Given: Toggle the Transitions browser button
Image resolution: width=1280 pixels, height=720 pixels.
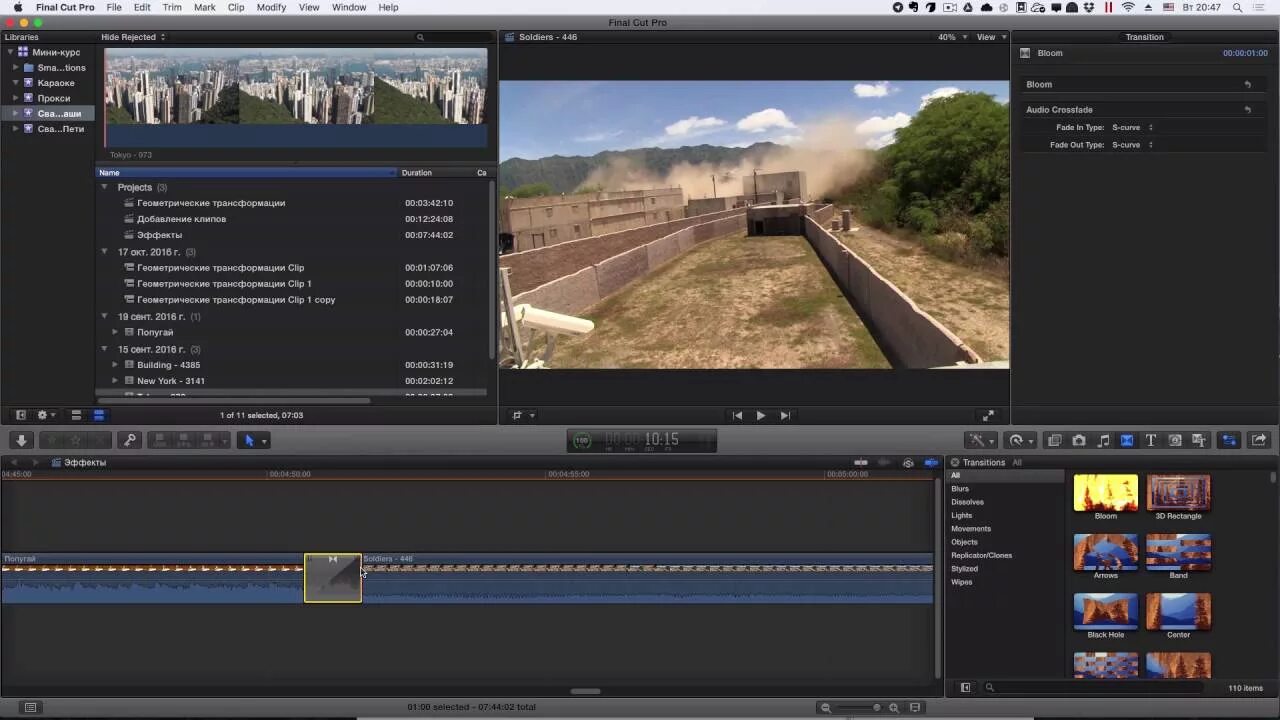Looking at the screenshot, I should pos(1127,440).
